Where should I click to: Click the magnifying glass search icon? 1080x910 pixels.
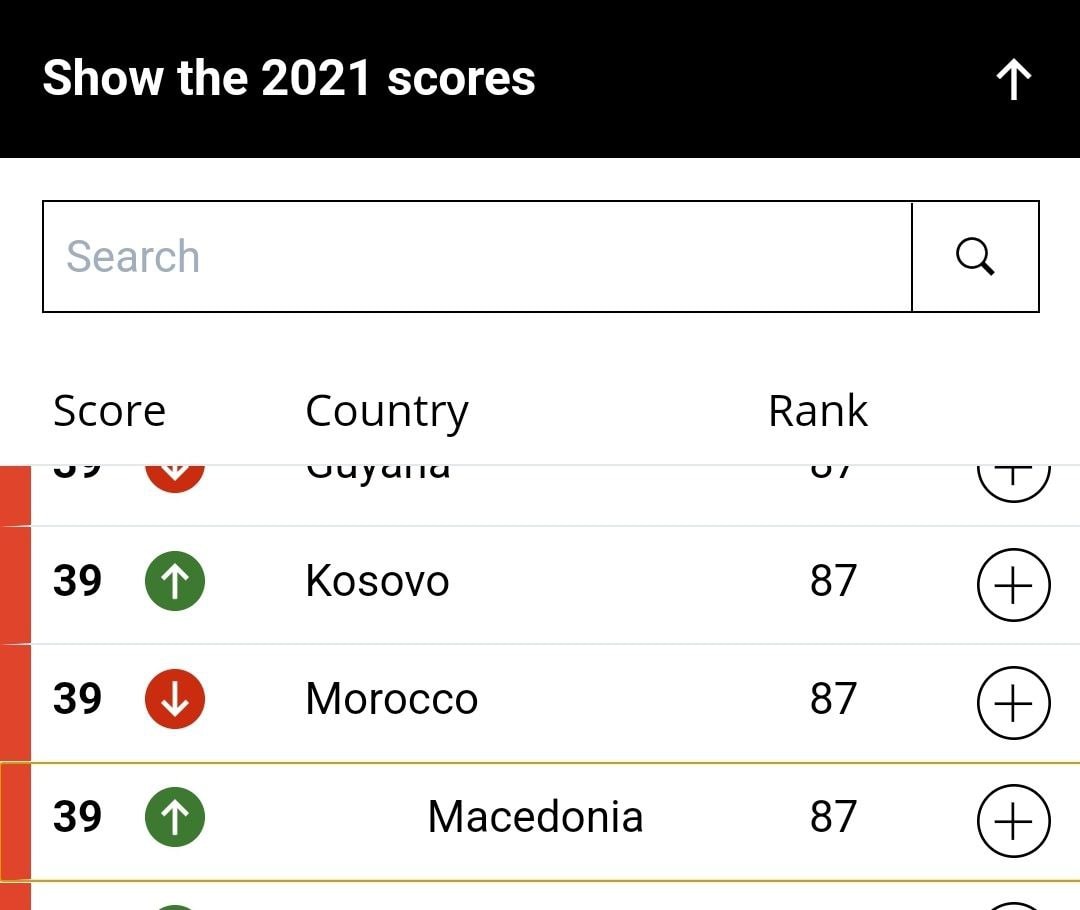975,257
